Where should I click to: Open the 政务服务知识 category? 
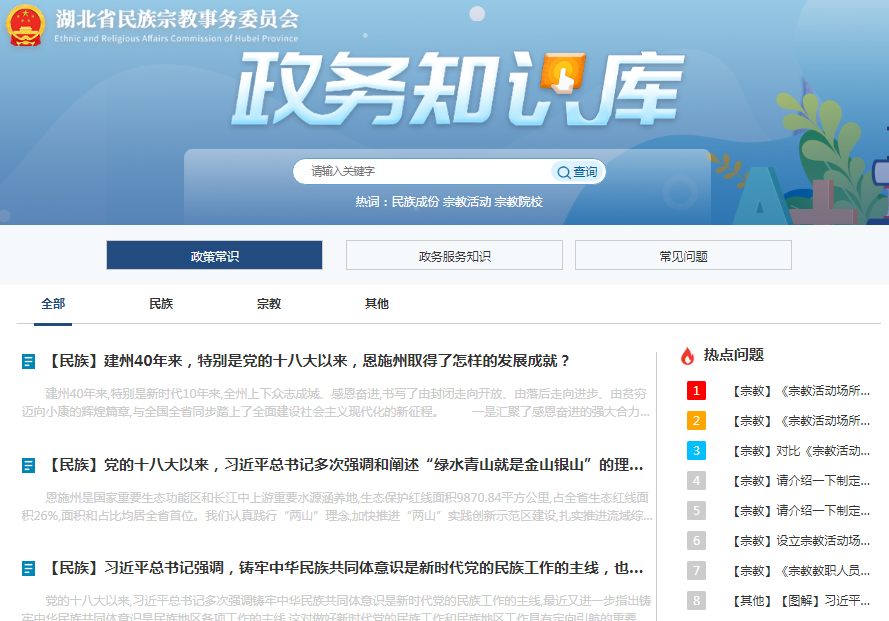[454, 256]
